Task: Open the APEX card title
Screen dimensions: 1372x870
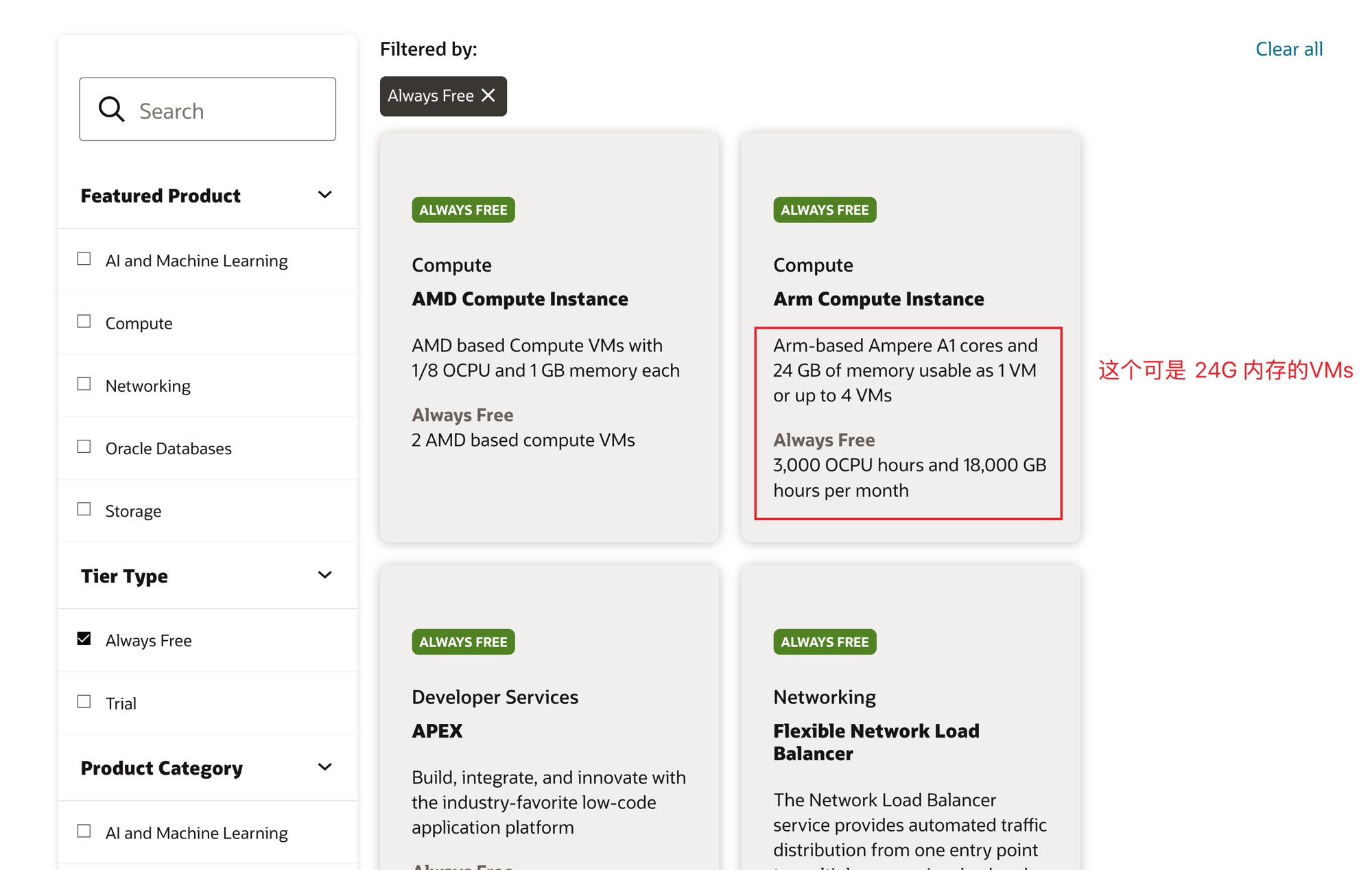Action: coord(437,731)
